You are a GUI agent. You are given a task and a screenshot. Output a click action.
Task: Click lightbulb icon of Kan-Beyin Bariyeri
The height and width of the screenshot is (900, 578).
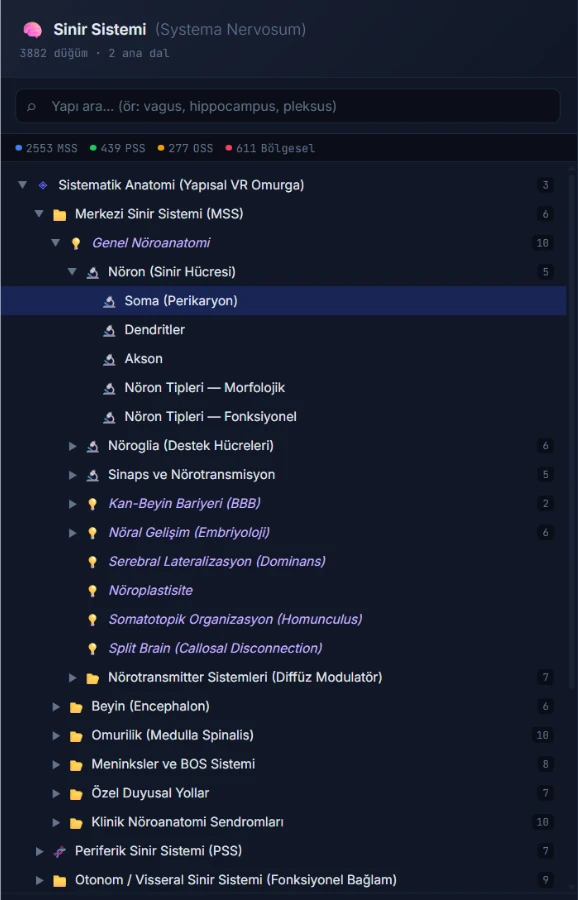pyautogui.click(x=92, y=504)
